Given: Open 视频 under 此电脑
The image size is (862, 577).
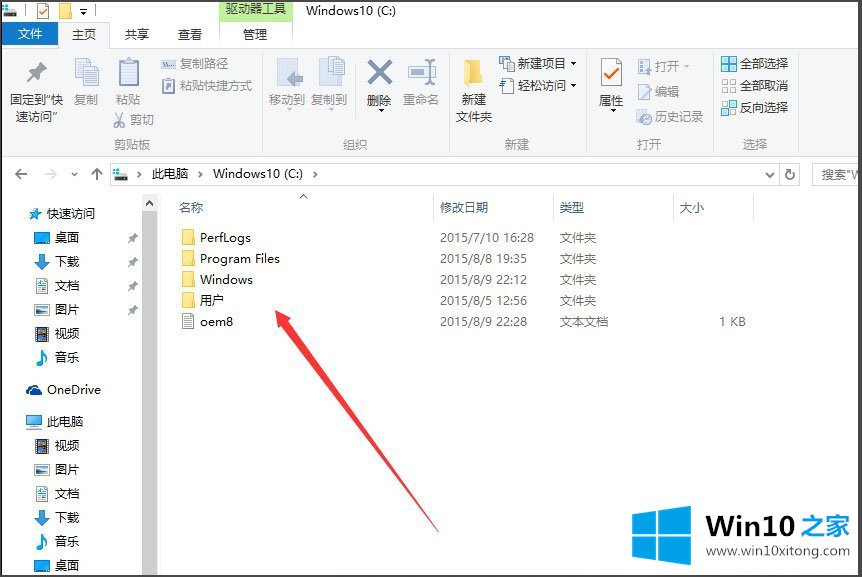Looking at the screenshot, I should 57,445.
